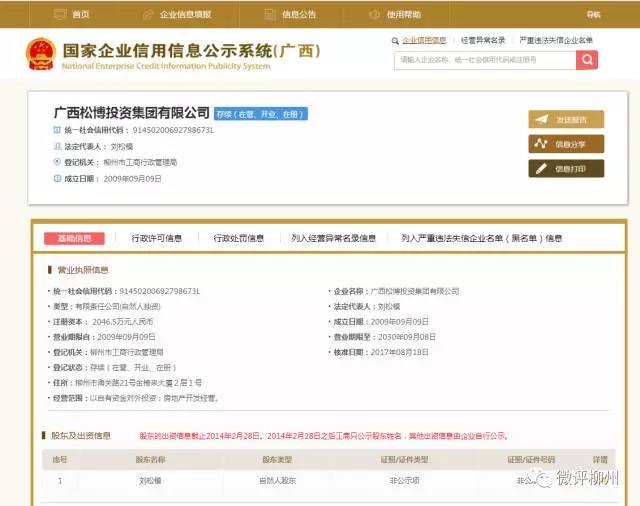Image resolution: width=640 pixels, height=506 pixels.
Task: Click the icon beside 信息公告 in top bar
Action: pyautogui.click(x=269, y=14)
